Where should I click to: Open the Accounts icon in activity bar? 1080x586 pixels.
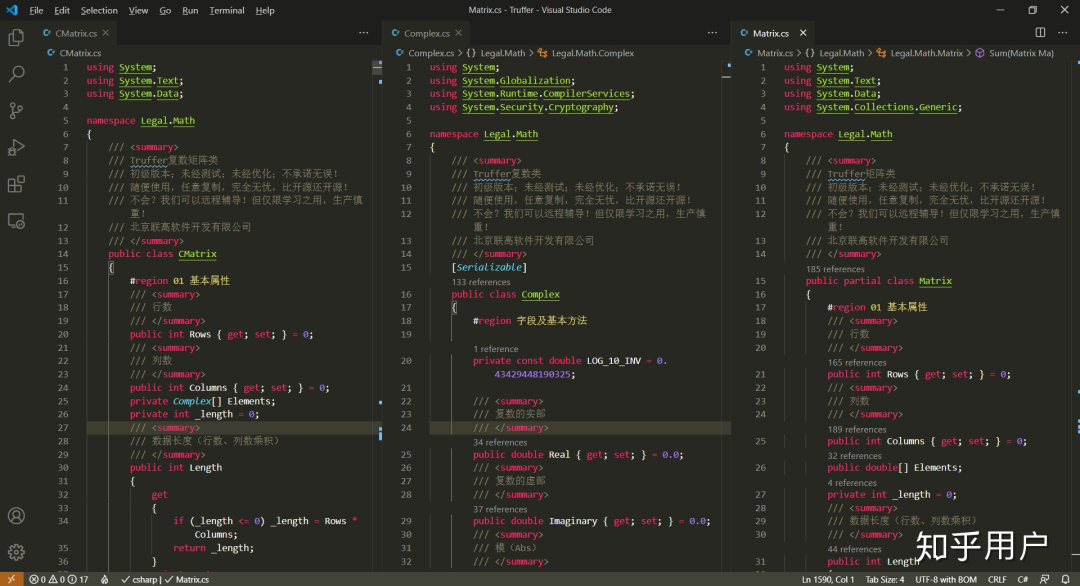pos(16,516)
